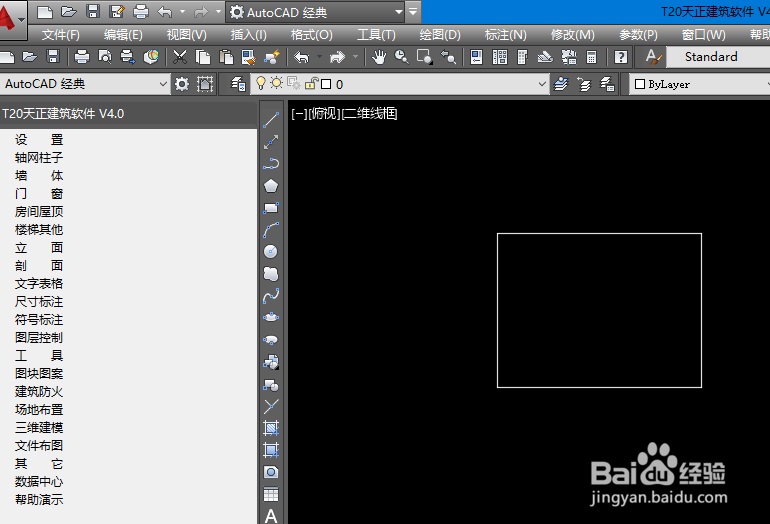Open the 三维建模 entry in side panel
The height and width of the screenshot is (524, 770).
tap(39, 427)
